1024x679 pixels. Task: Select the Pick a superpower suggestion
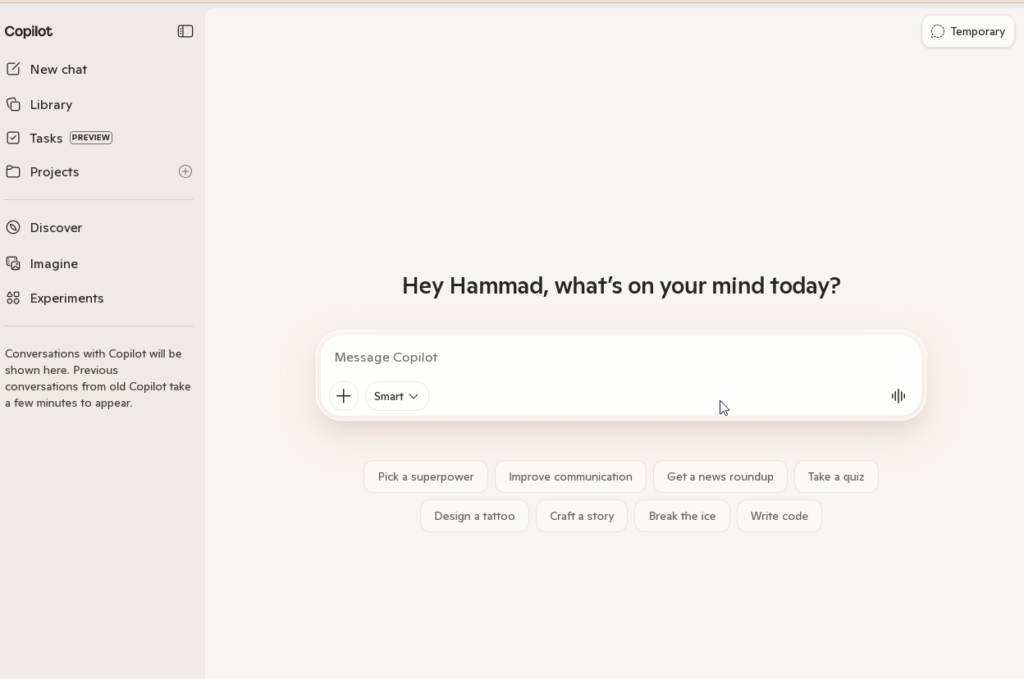(426, 477)
